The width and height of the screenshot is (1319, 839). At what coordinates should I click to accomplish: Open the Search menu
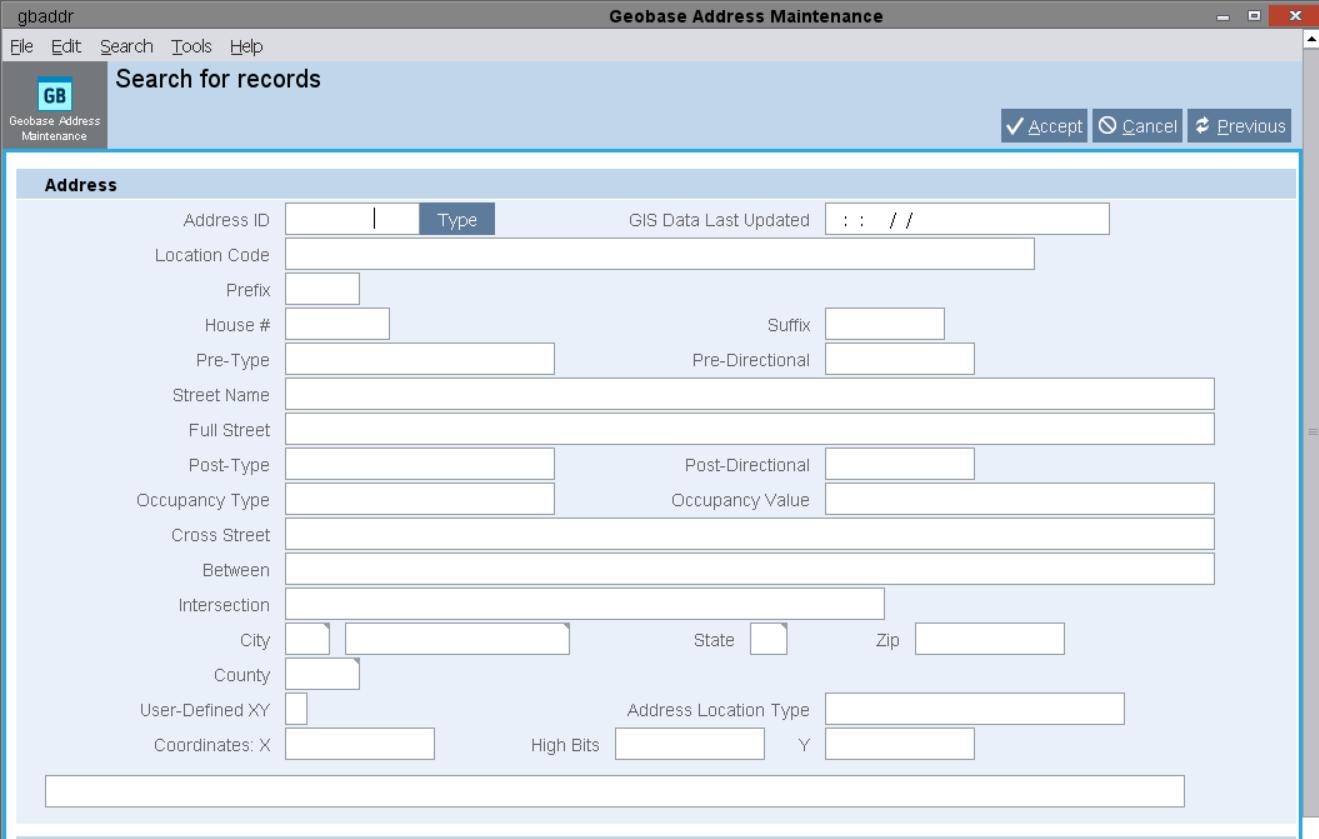coord(124,46)
